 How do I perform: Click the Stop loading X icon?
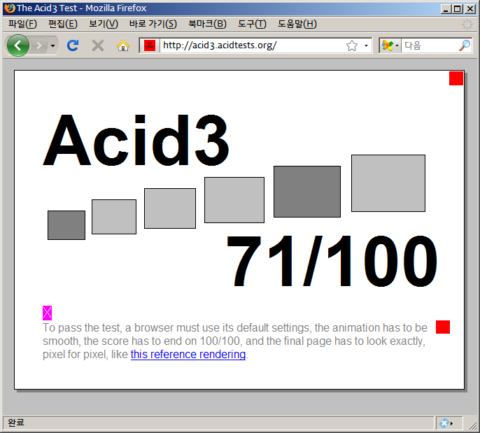[x=98, y=45]
